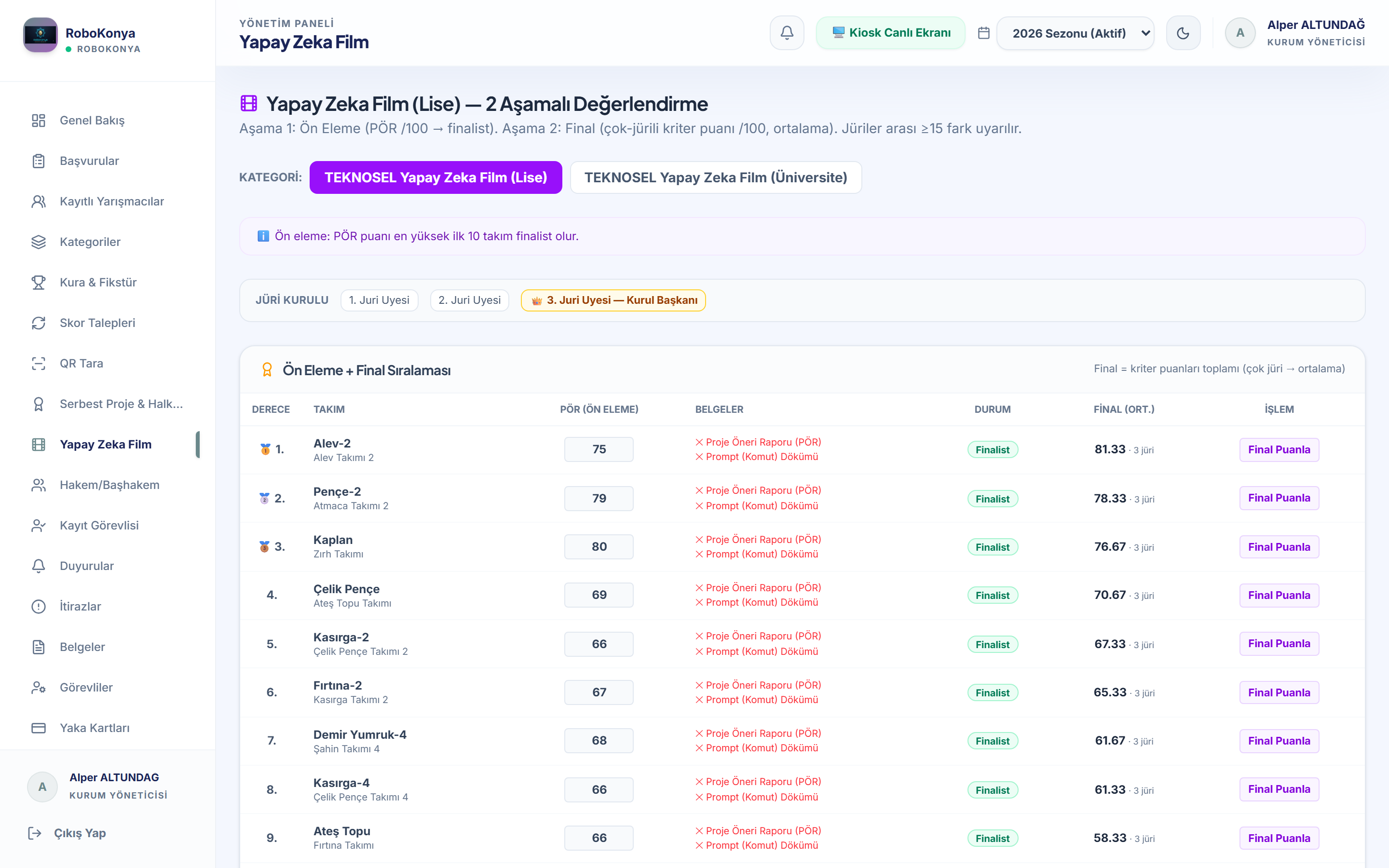Click Final Puanla for Demir Yumruk-4
Viewport: 1389px width, 868px height.
(x=1279, y=741)
